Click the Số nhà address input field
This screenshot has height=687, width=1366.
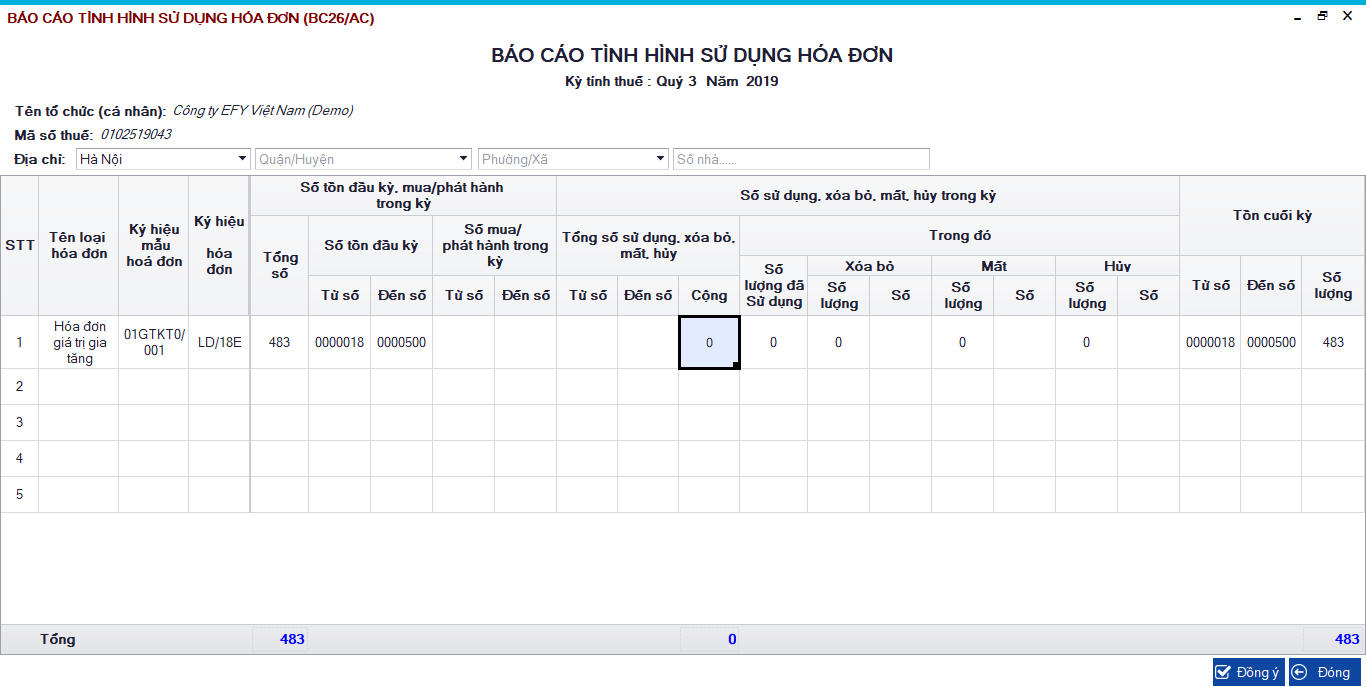802,159
